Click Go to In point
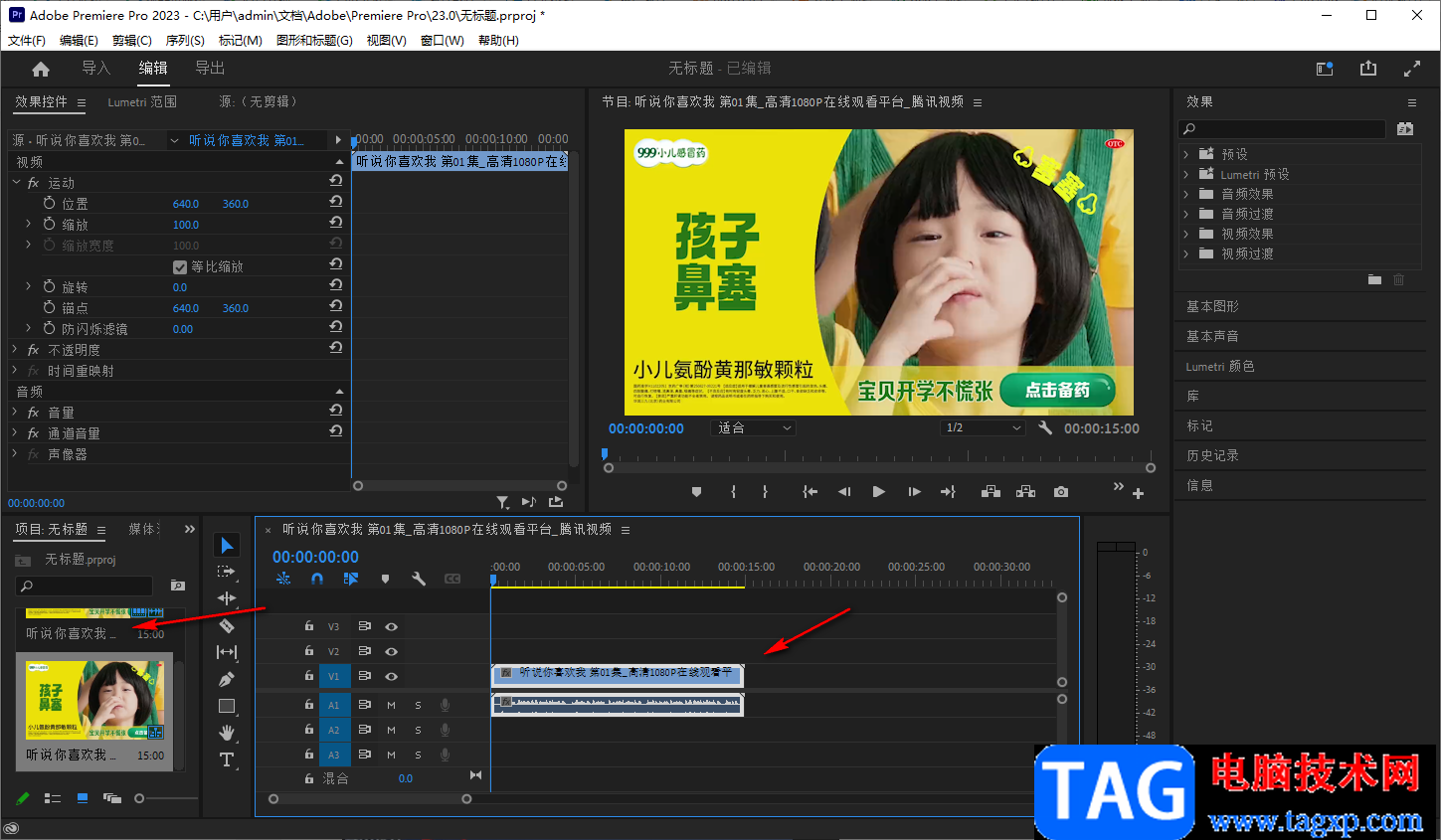Image resolution: width=1441 pixels, height=840 pixels. tap(811, 492)
